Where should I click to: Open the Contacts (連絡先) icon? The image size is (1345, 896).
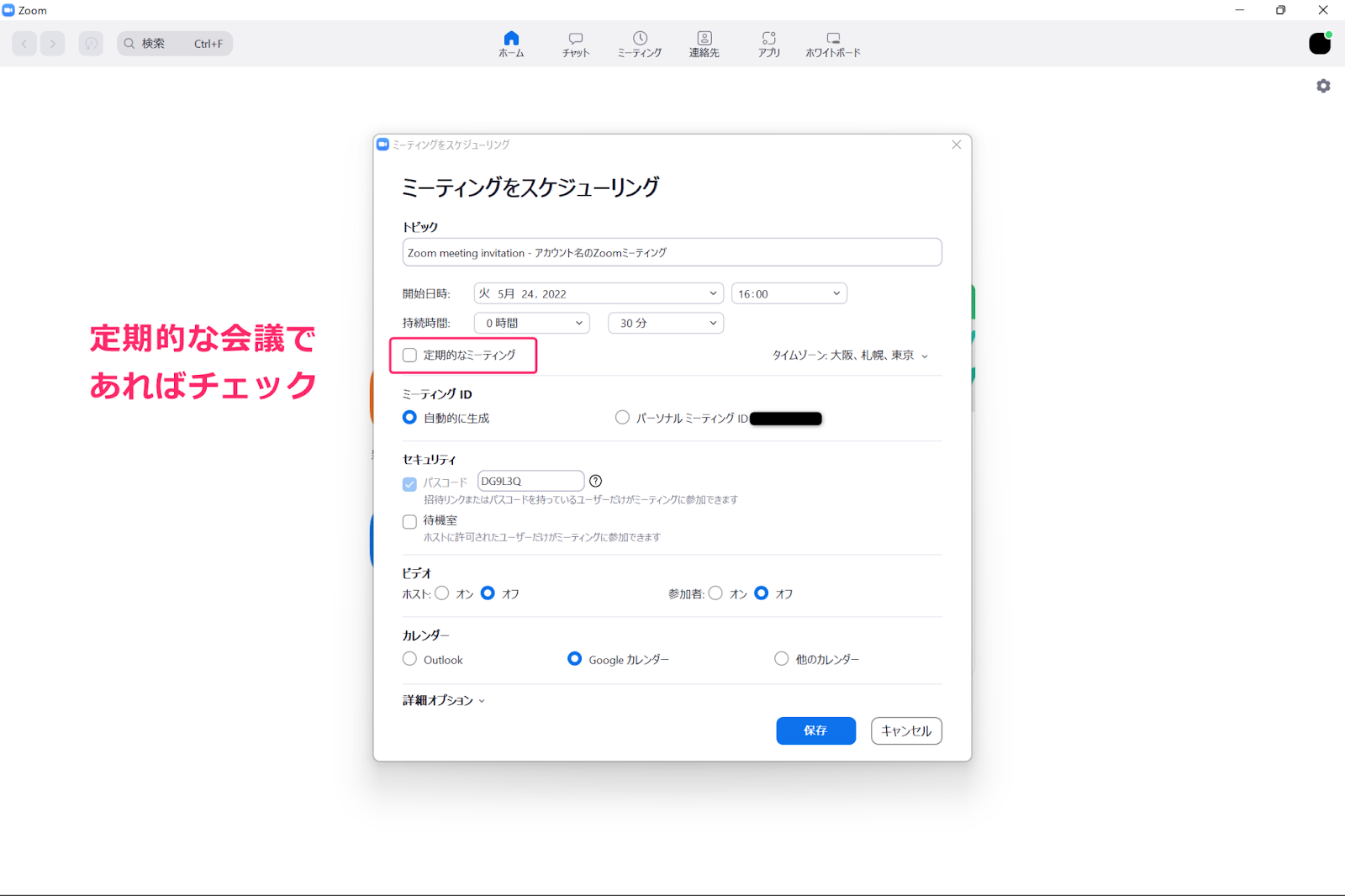[704, 38]
